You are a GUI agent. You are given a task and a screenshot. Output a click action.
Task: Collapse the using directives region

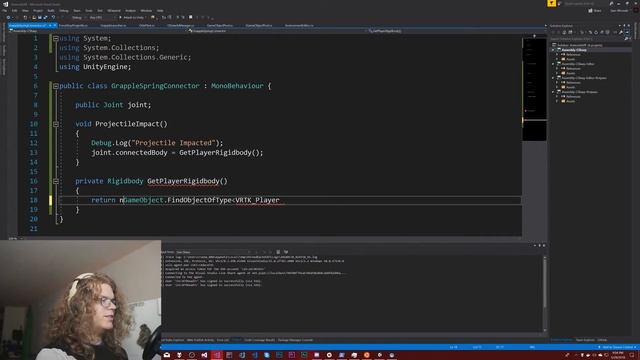56,38
